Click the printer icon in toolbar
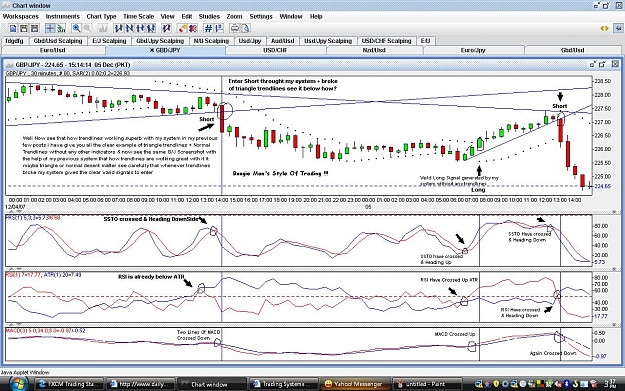The image size is (625, 391). 235,28
